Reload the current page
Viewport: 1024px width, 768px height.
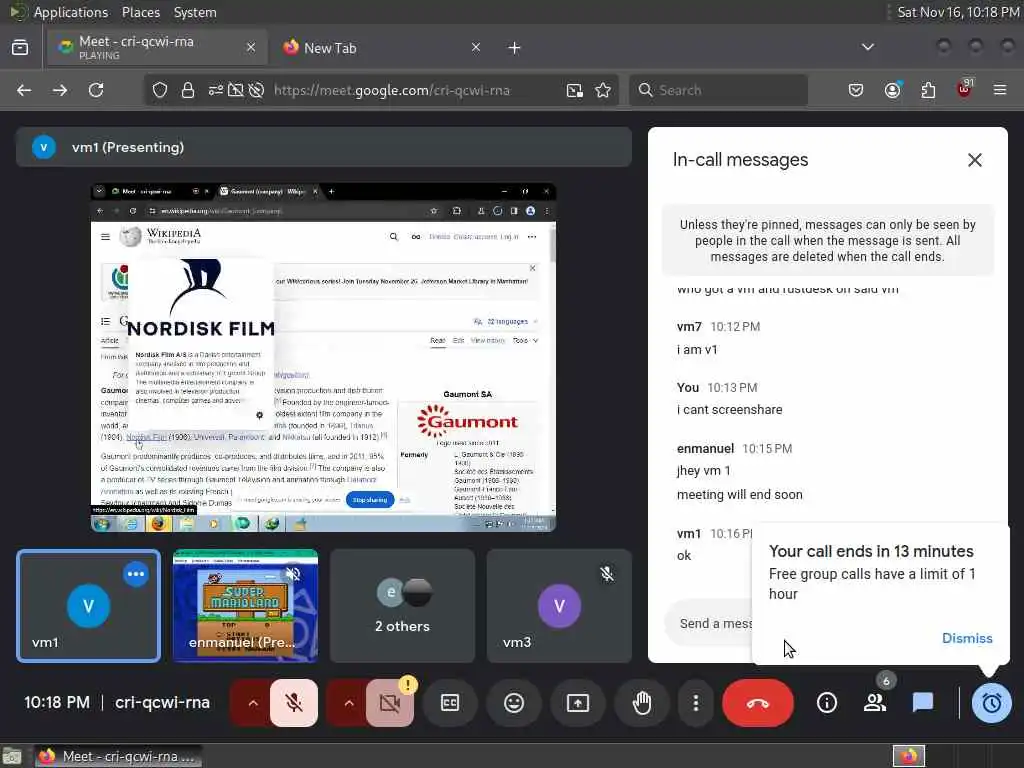[x=96, y=90]
